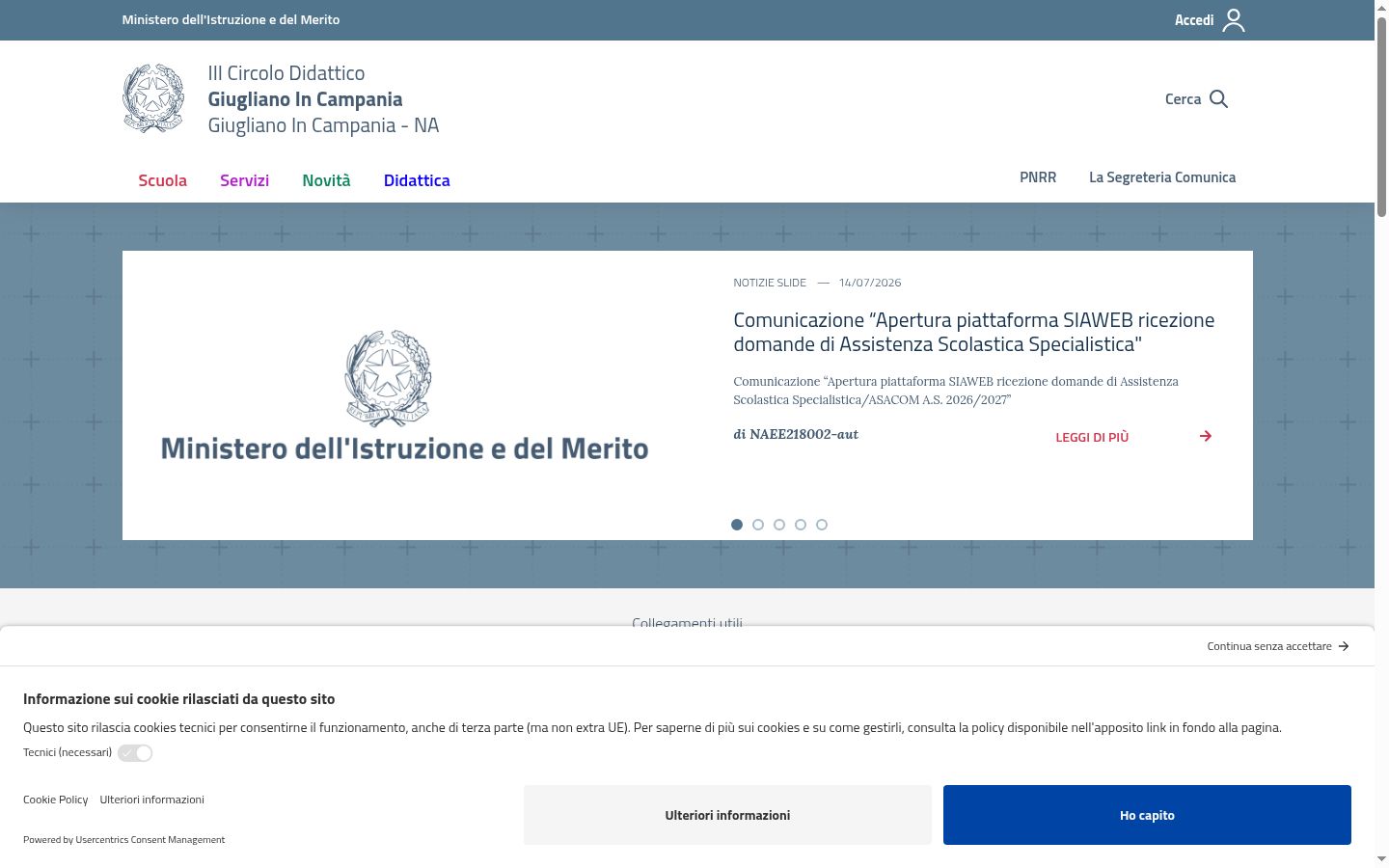
Task: Open the Novità menu
Action: [326, 180]
